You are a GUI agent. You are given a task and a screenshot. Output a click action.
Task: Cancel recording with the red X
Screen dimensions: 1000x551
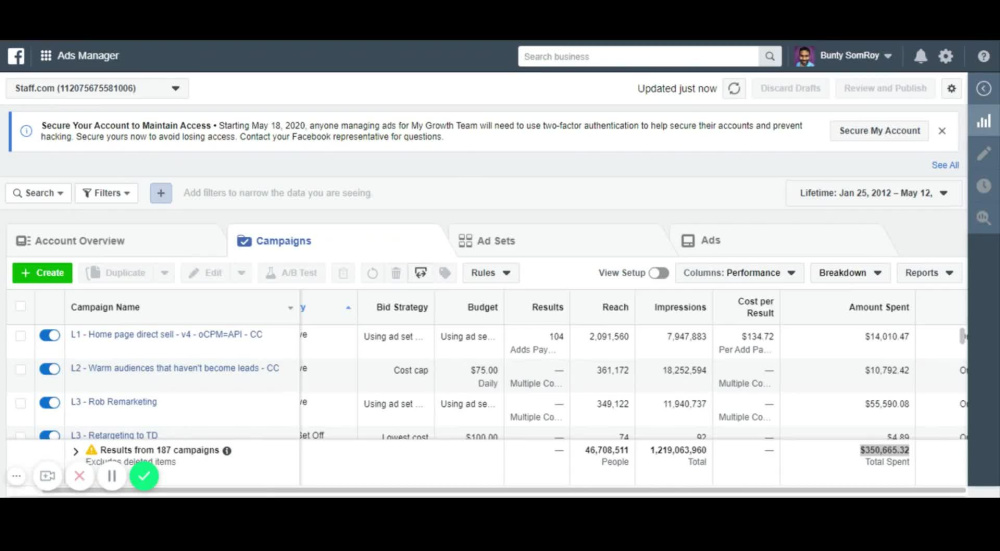tap(80, 476)
